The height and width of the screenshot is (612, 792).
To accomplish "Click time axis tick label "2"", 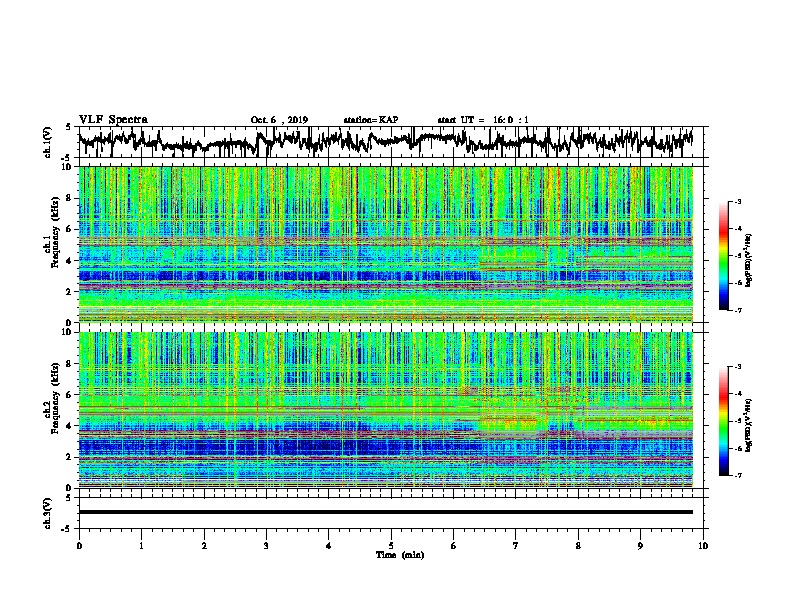I will [x=204, y=546].
